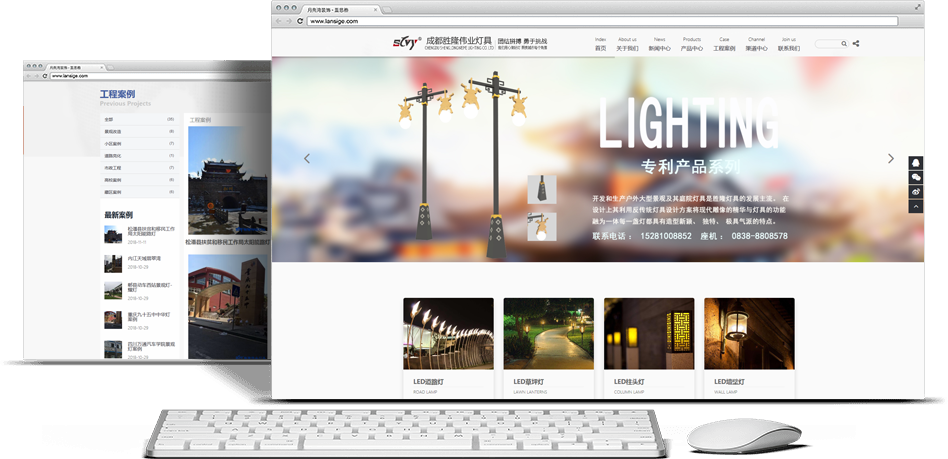Click the LED墙壁灯 product title

click(x=729, y=382)
